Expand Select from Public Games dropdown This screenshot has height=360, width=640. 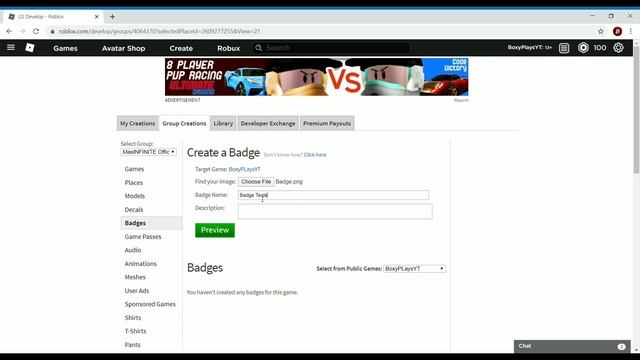414,269
